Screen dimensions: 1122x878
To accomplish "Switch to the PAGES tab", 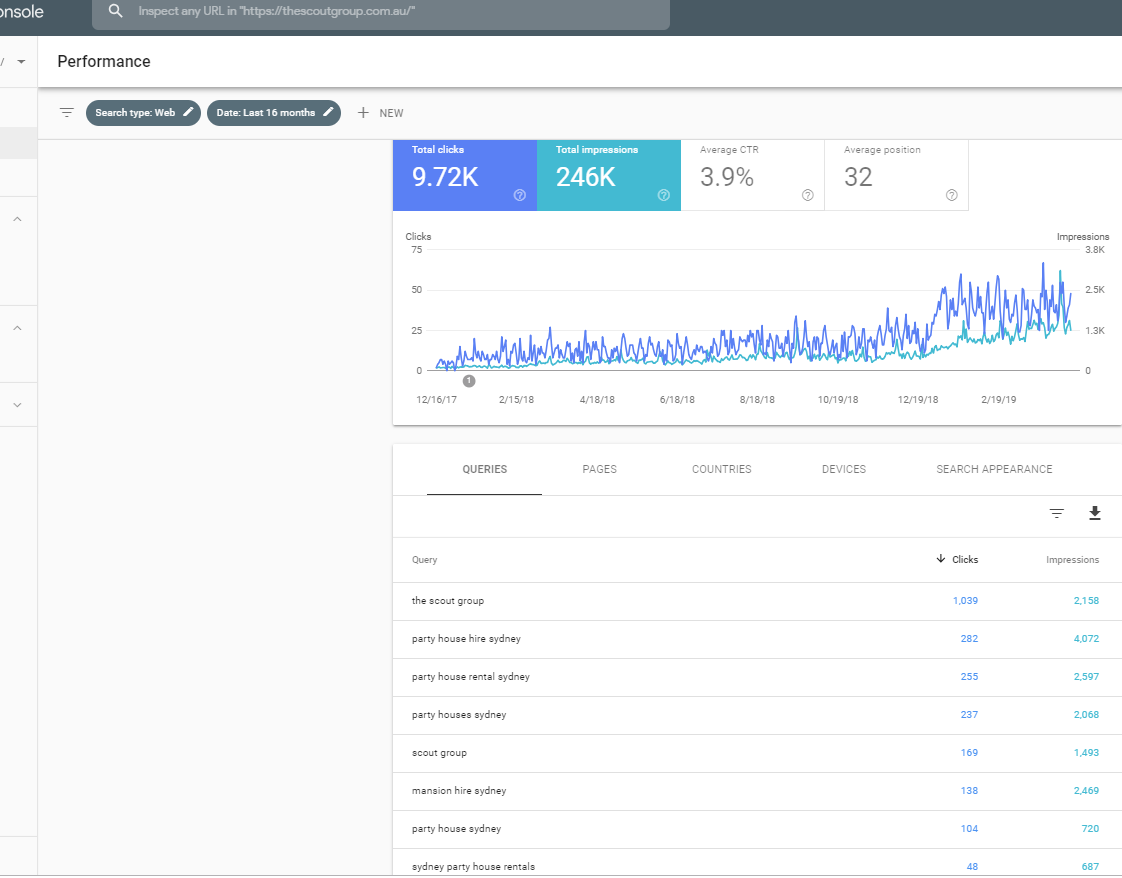I will pos(599,469).
